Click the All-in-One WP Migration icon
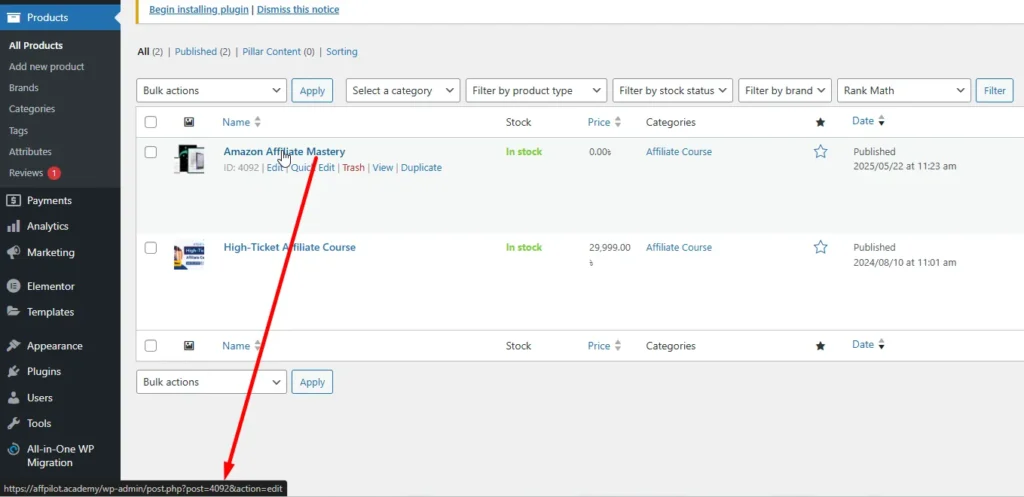Screen dimensions: 1024x497 pyautogui.click(x=13, y=449)
